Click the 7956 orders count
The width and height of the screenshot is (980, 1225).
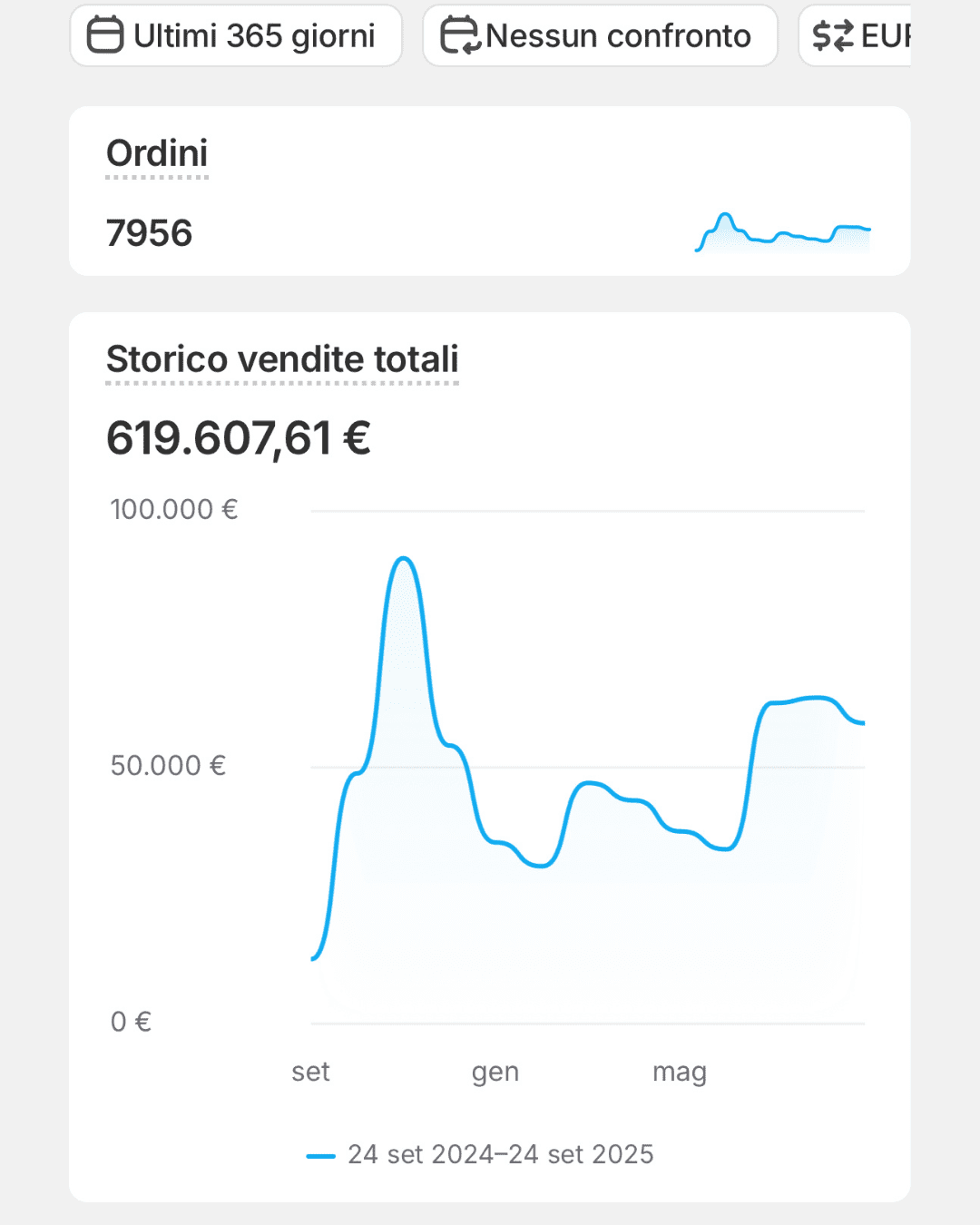tap(150, 233)
